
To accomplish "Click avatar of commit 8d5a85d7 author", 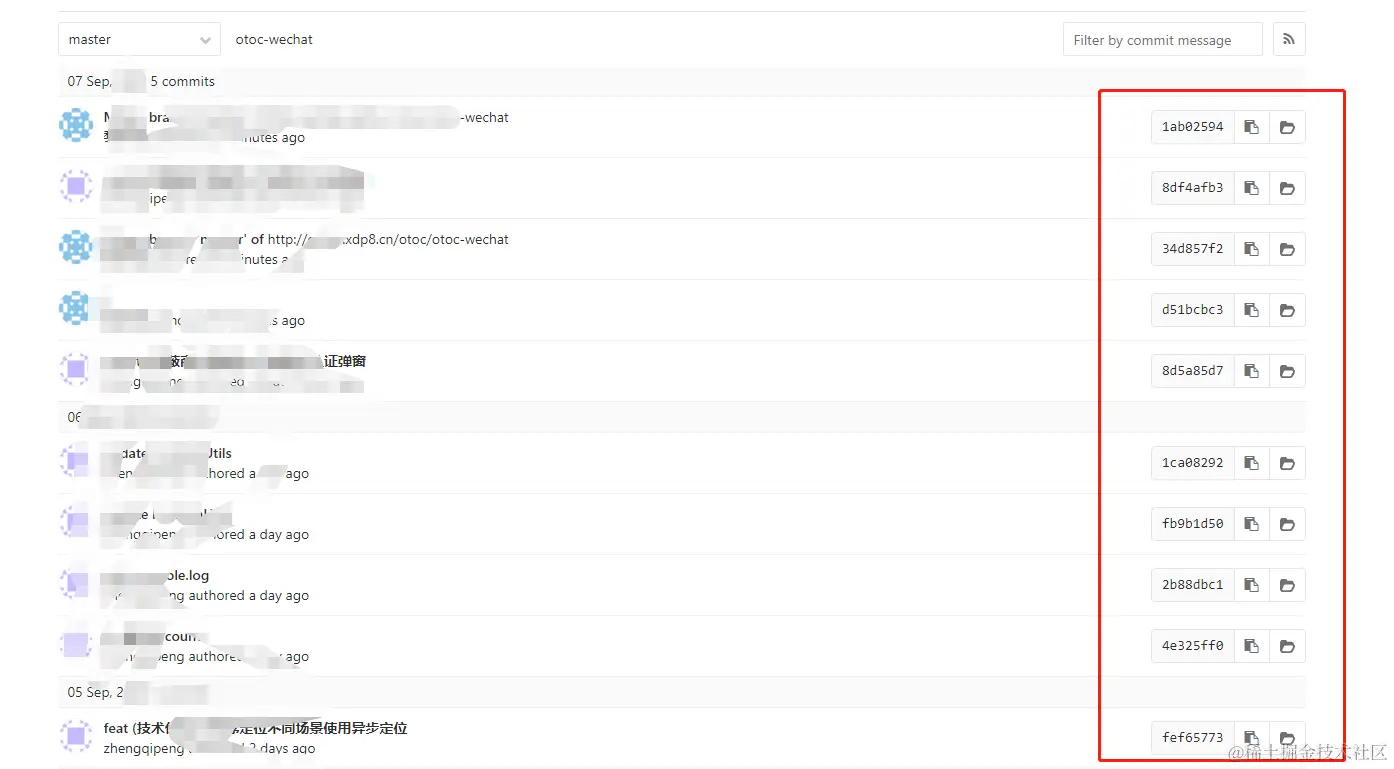I will (x=76, y=370).
